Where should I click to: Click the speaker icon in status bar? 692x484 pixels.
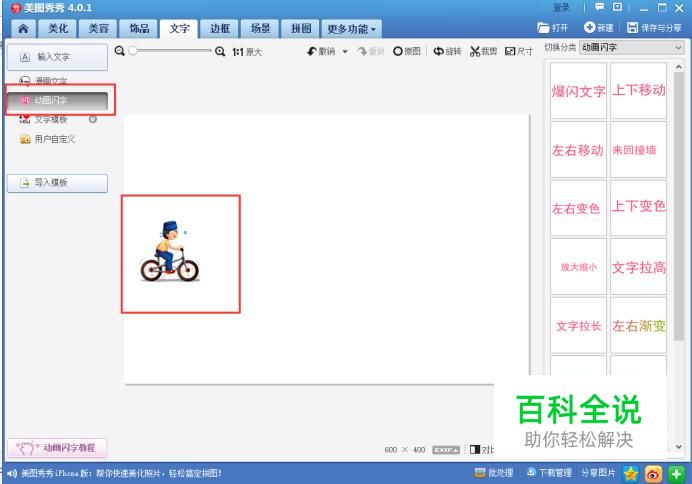pos(12,474)
